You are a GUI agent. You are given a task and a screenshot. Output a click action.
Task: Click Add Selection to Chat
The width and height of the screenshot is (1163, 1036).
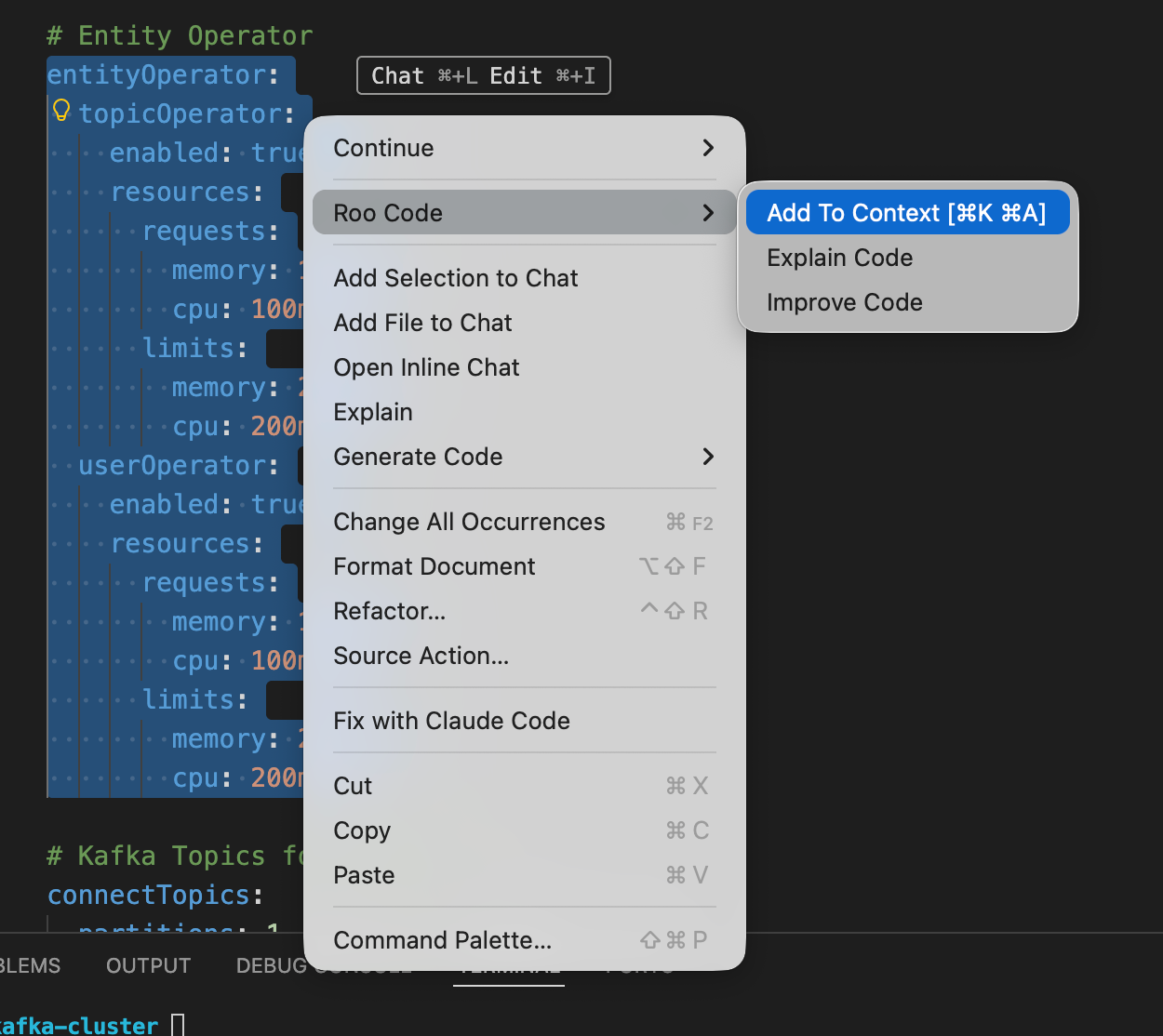click(x=456, y=278)
